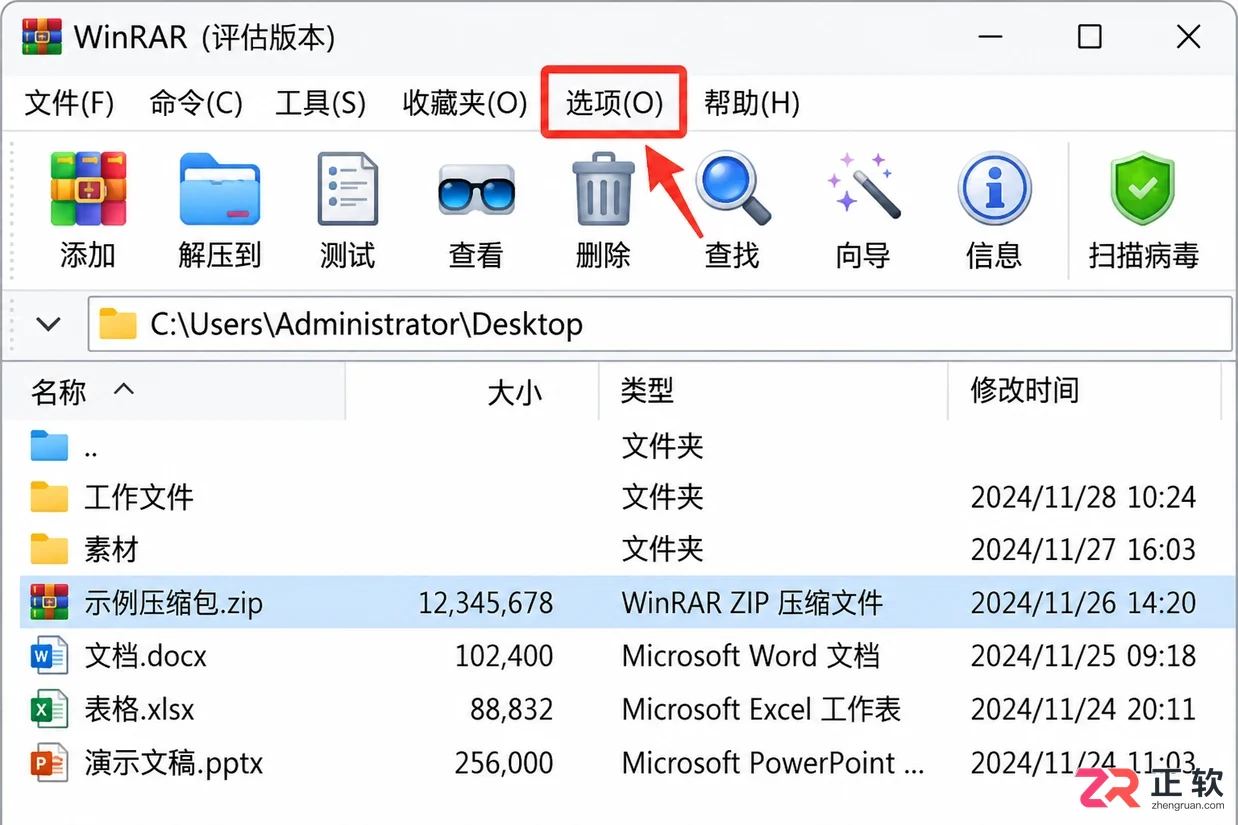This screenshot has height=825, width=1238.
Task: Select the 工作文件 folder name
Action: pyautogui.click(x=139, y=497)
